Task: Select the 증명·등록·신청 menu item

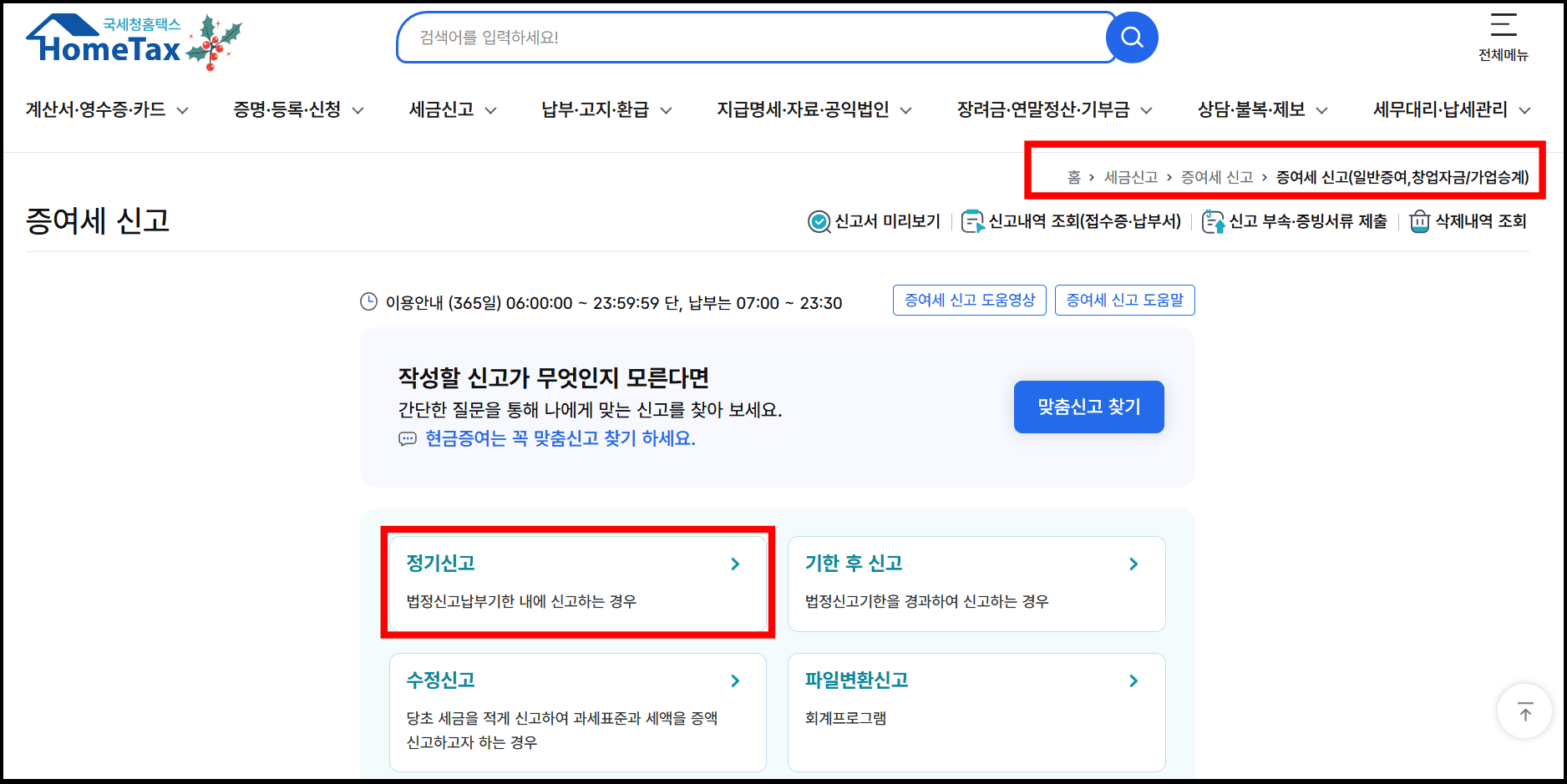Action: [x=288, y=109]
